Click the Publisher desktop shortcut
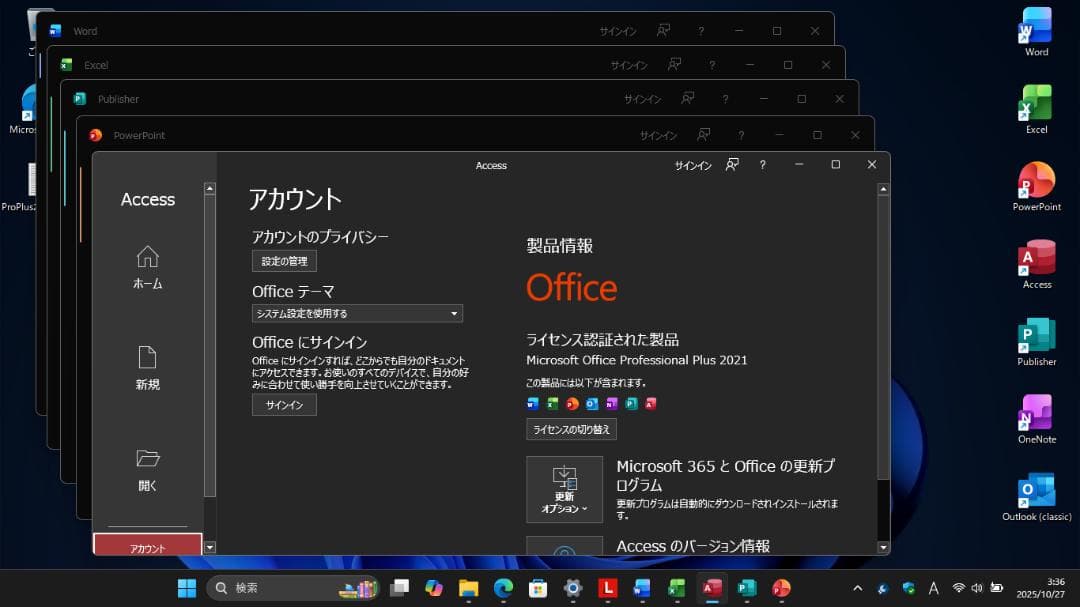This screenshot has height=607, width=1080. click(x=1036, y=341)
